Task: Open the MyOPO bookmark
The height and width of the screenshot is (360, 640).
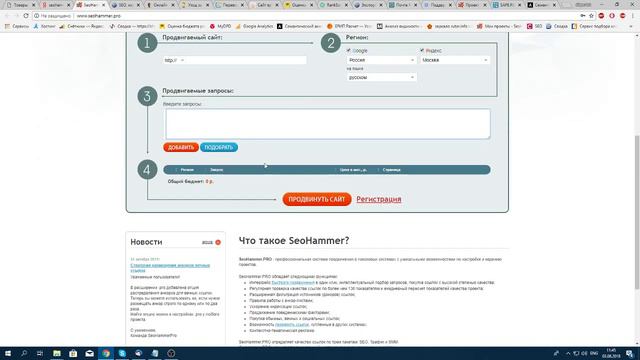Action: 220,26
